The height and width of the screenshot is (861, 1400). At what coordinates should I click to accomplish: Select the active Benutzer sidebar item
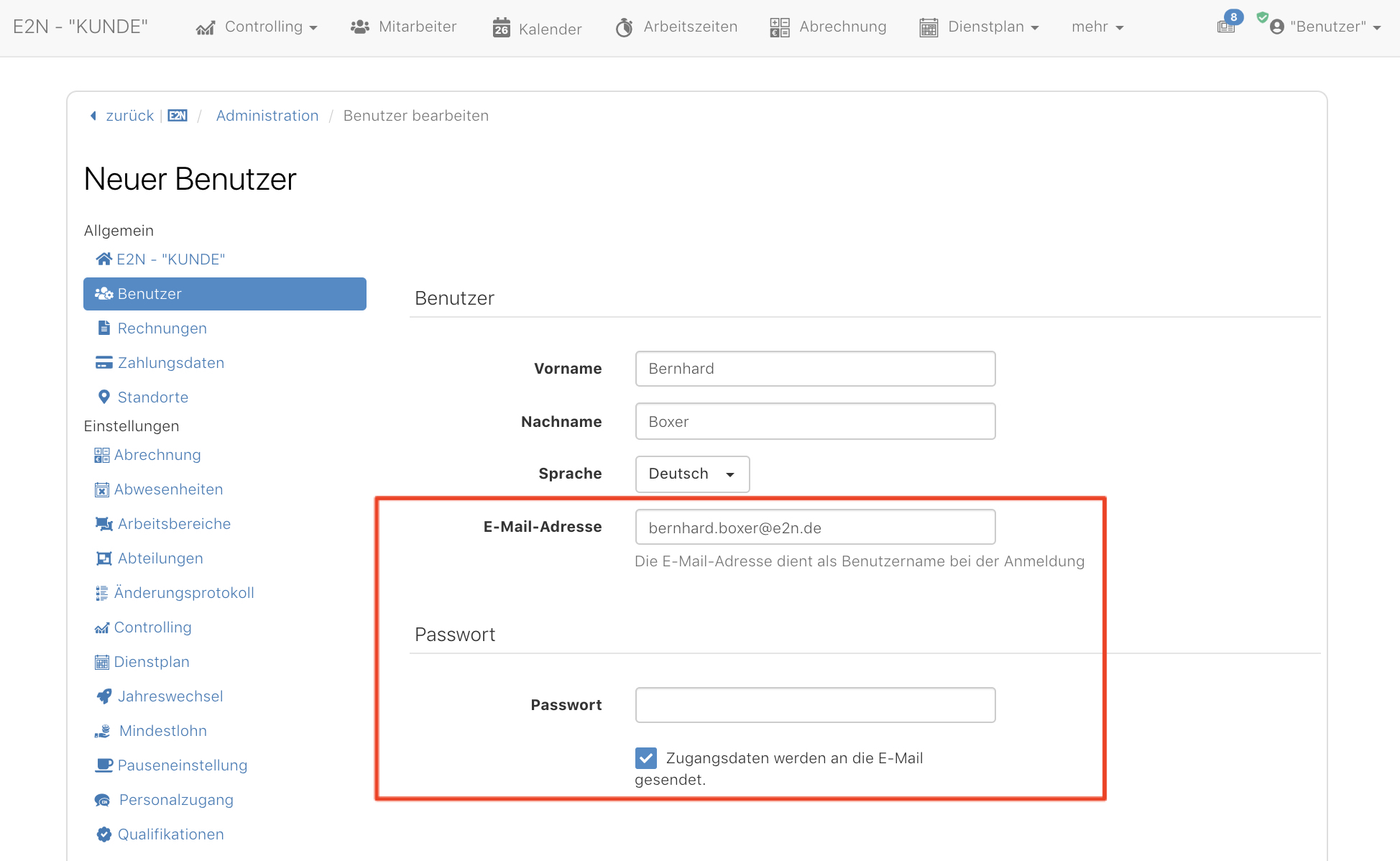coord(225,294)
